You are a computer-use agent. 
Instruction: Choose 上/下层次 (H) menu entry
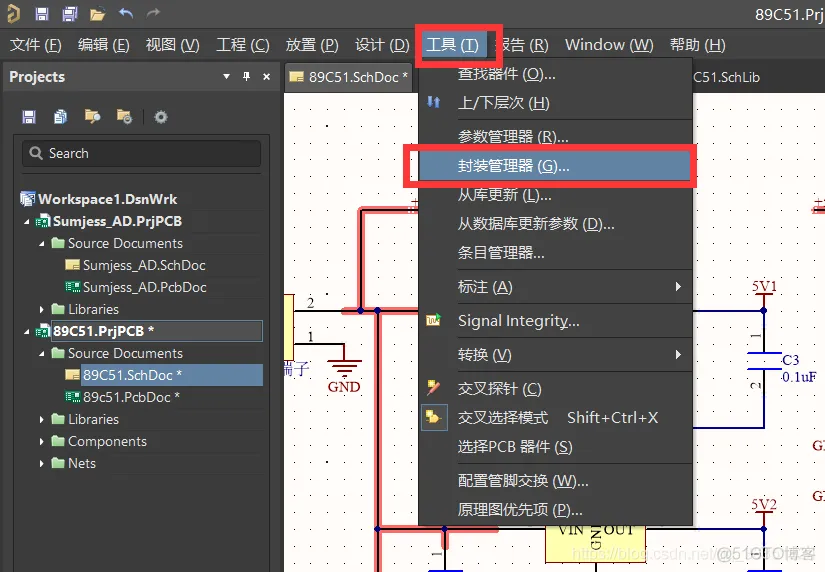click(555, 103)
